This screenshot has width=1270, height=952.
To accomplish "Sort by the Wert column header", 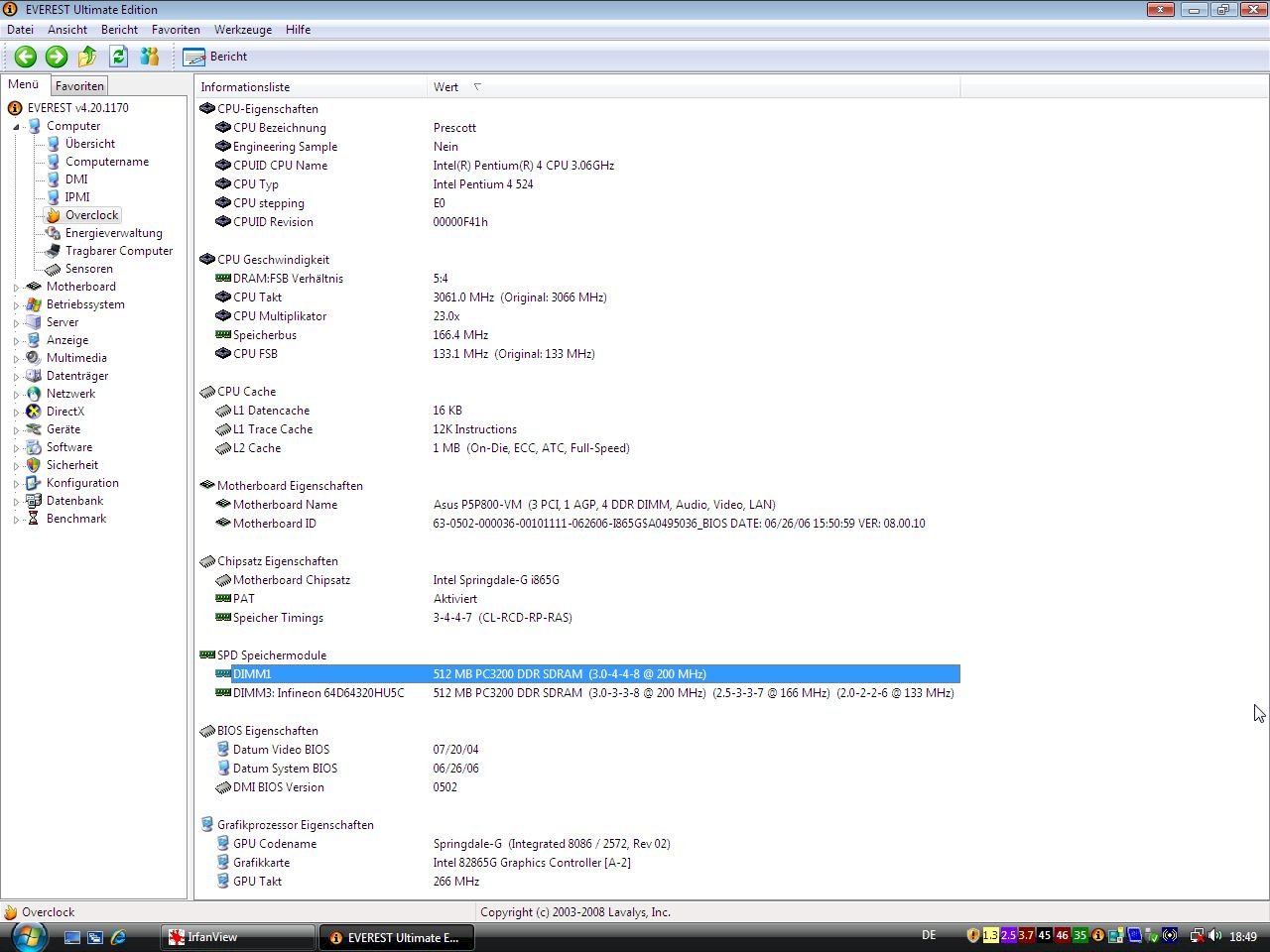I will coord(445,87).
